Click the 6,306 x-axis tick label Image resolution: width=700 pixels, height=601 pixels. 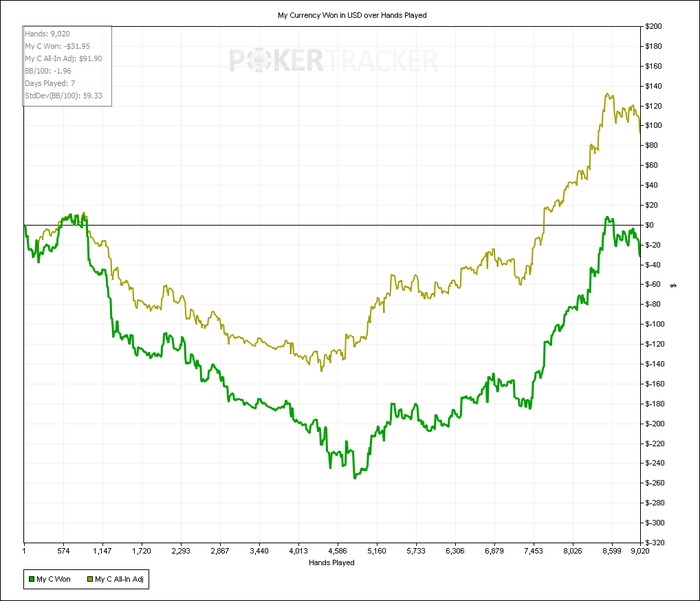coord(455,551)
